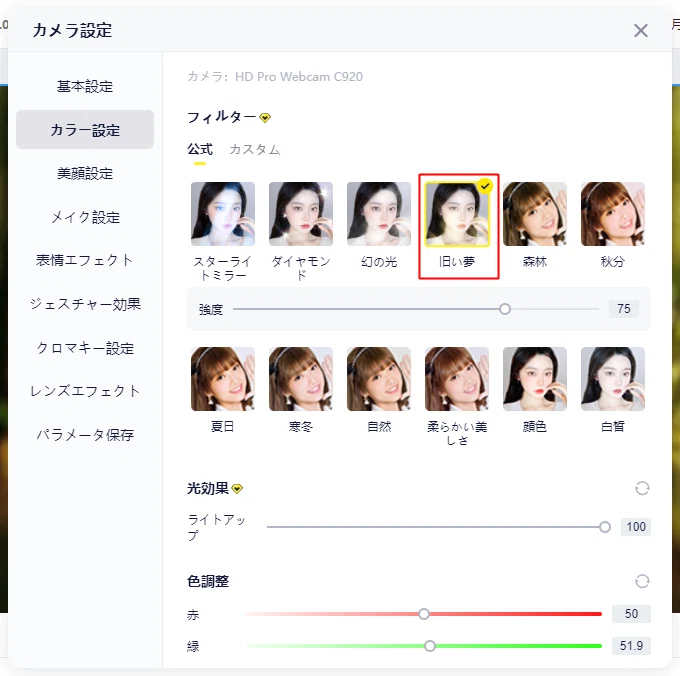
Task: Click the premium diamond icon beside フィルター
Action: [265, 118]
